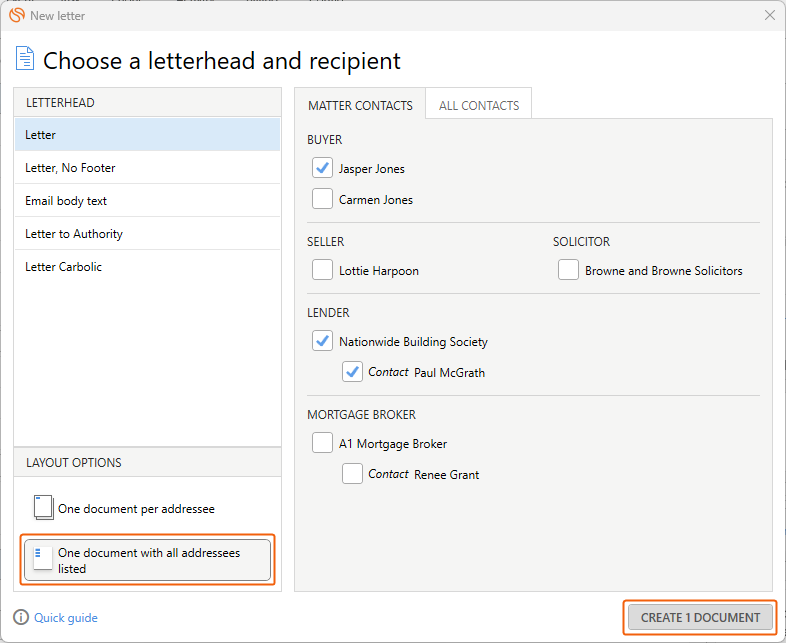Click the Create 1 Document button
The height and width of the screenshot is (643, 786).
[700, 617]
